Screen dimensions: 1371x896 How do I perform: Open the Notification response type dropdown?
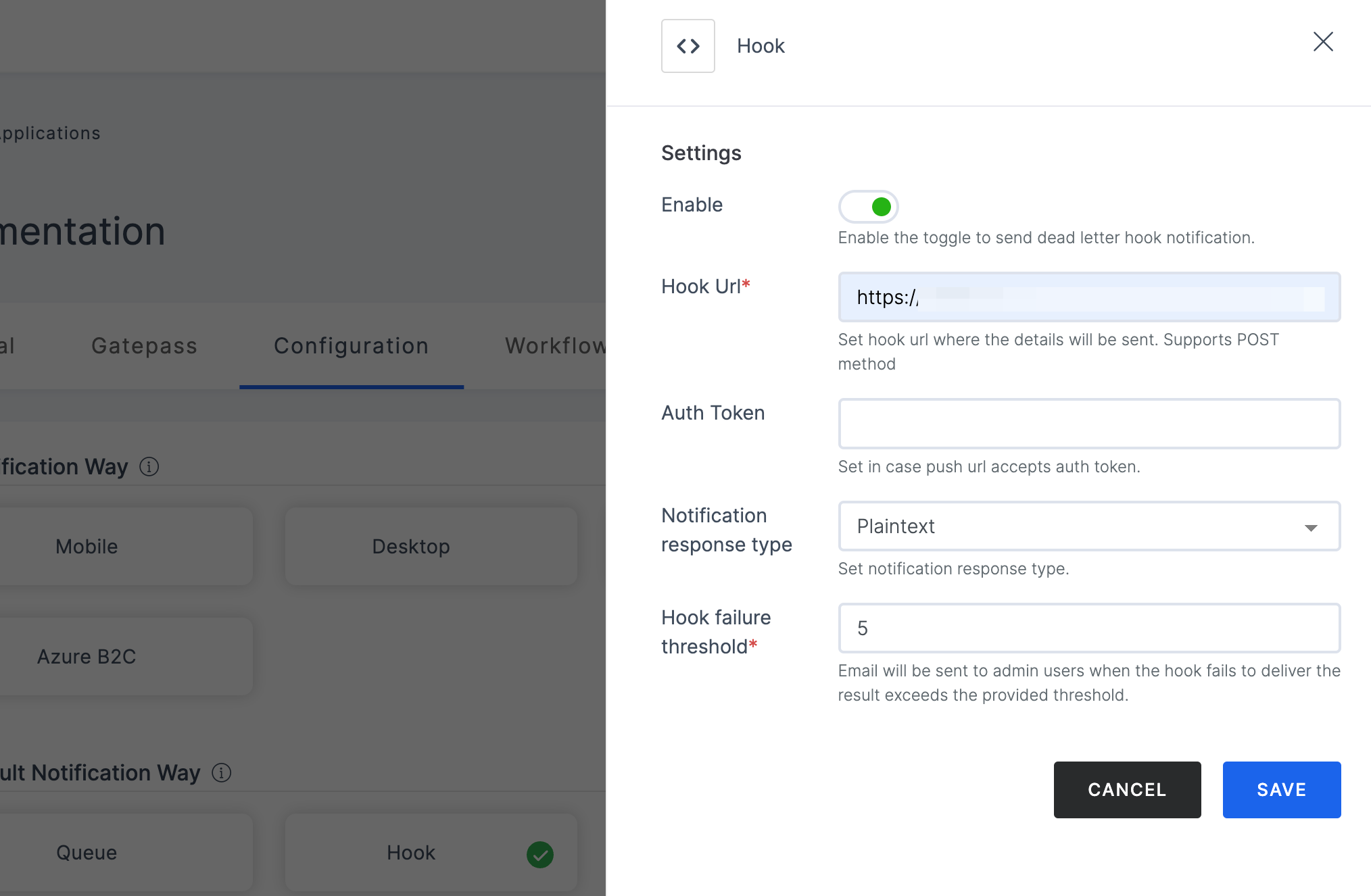[x=1089, y=526]
